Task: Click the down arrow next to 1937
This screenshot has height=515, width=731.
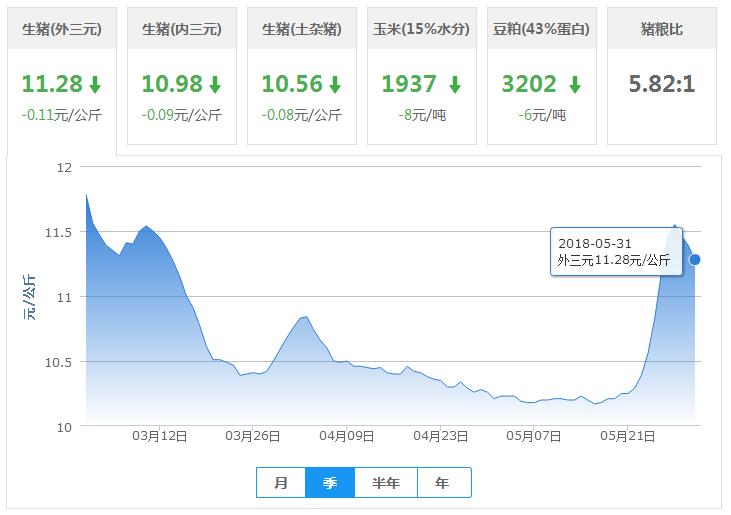Action: coord(455,84)
